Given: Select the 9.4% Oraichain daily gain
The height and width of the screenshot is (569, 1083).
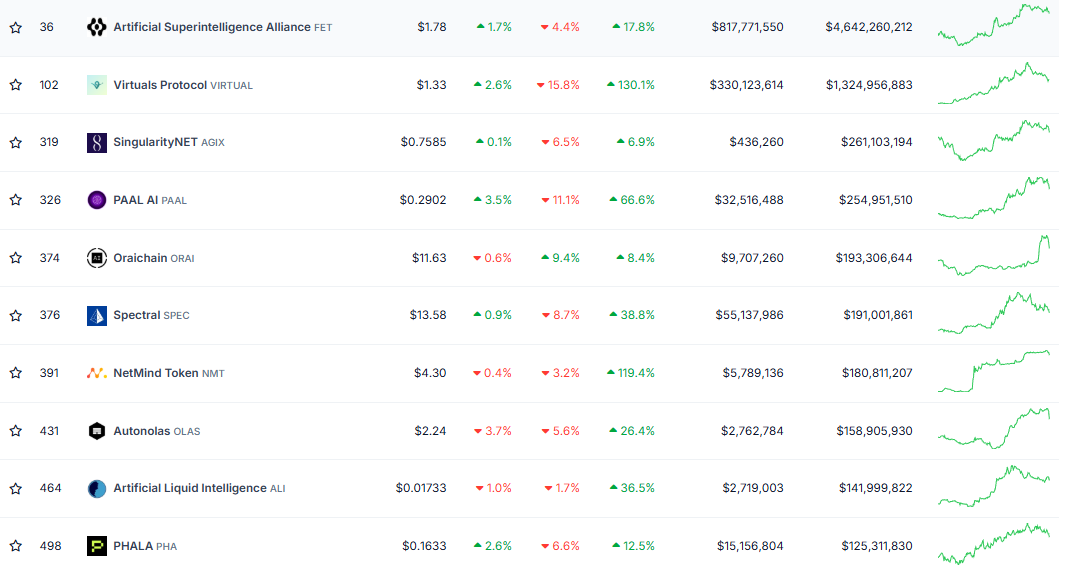Looking at the screenshot, I should coord(560,258).
